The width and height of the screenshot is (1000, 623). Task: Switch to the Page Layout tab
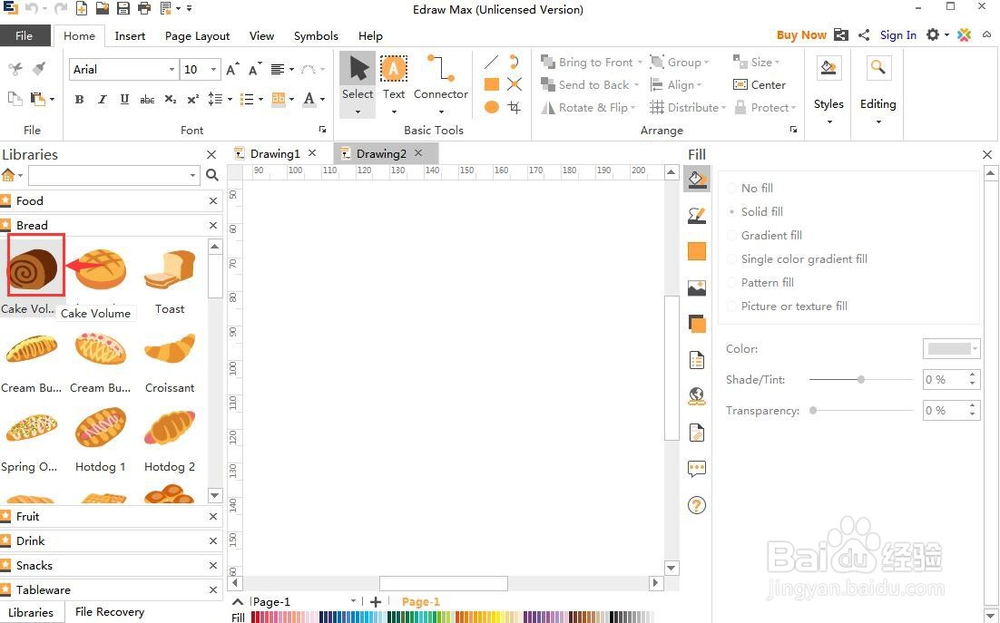[197, 36]
